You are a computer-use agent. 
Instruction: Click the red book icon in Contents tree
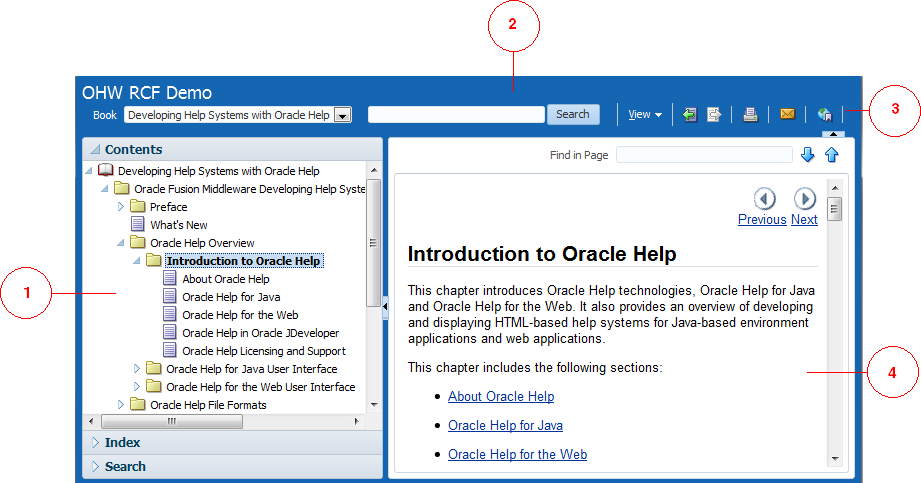106,170
